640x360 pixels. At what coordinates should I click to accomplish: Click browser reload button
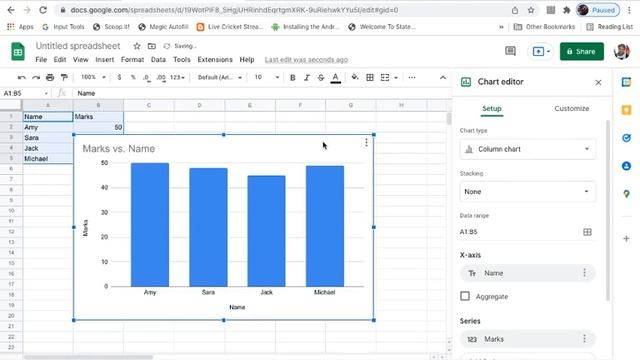pyautogui.click(x=43, y=10)
